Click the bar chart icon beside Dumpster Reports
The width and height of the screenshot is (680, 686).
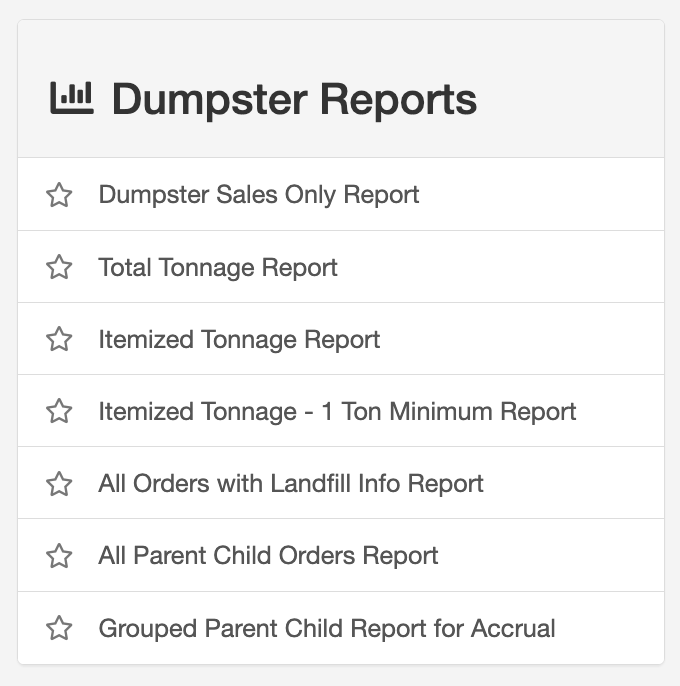tap(71, 98)
